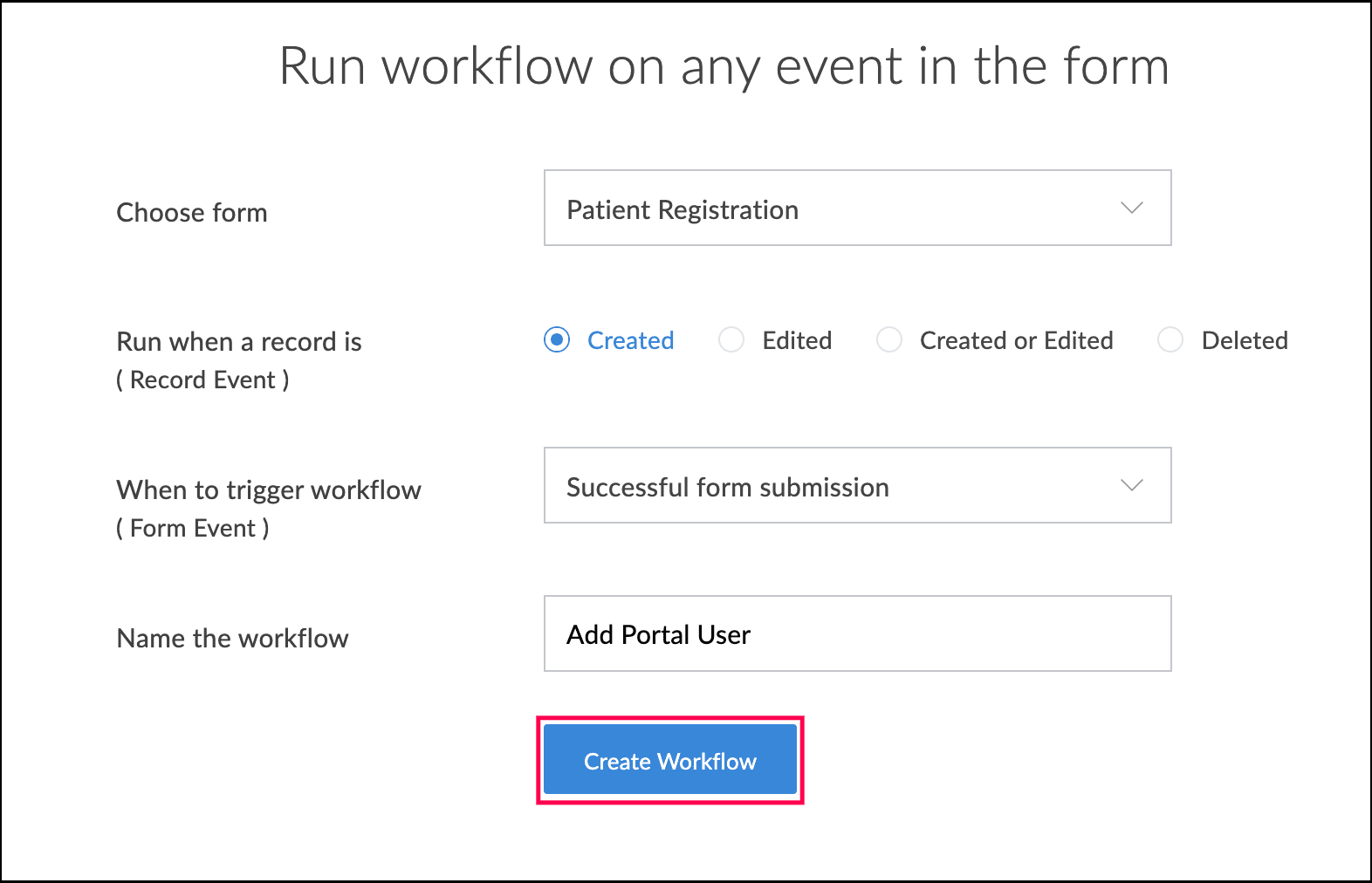Click the Run when a record is label
Screen dimensions: 1372x883
(x=239, y=342)
